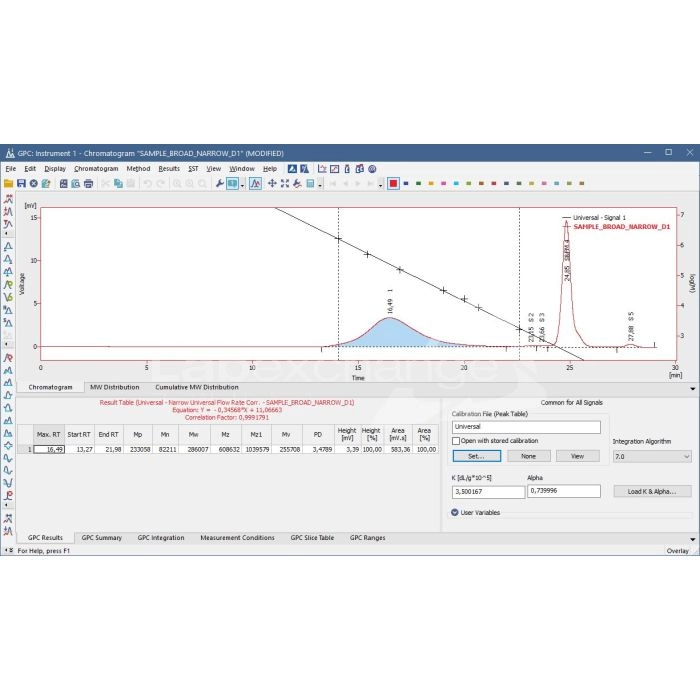The height and width of the screenshot is (700, 700).
Task: Click the green signal color swatch
Action: [x=418, y=183]
